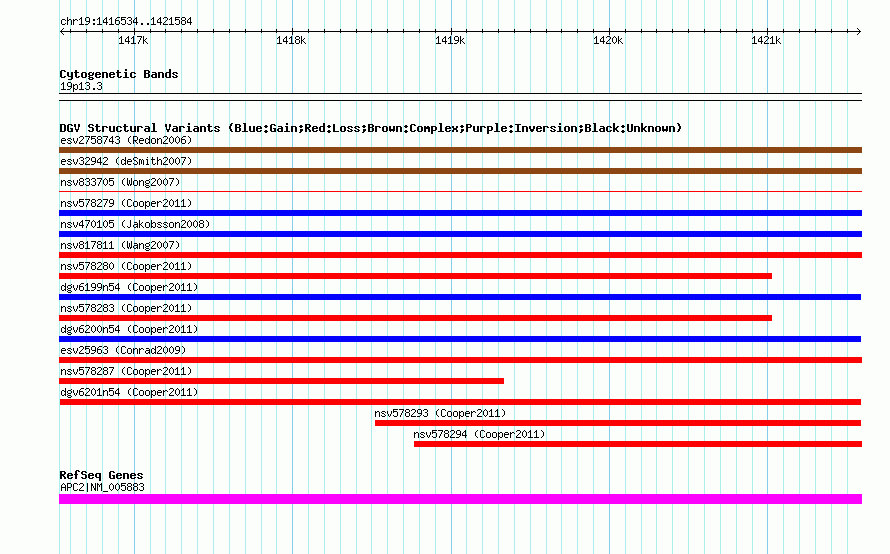The width and height of the screenshot is (890, 554).
Task: Select the red nsv578280 loss bar
Action: [415, 276]
